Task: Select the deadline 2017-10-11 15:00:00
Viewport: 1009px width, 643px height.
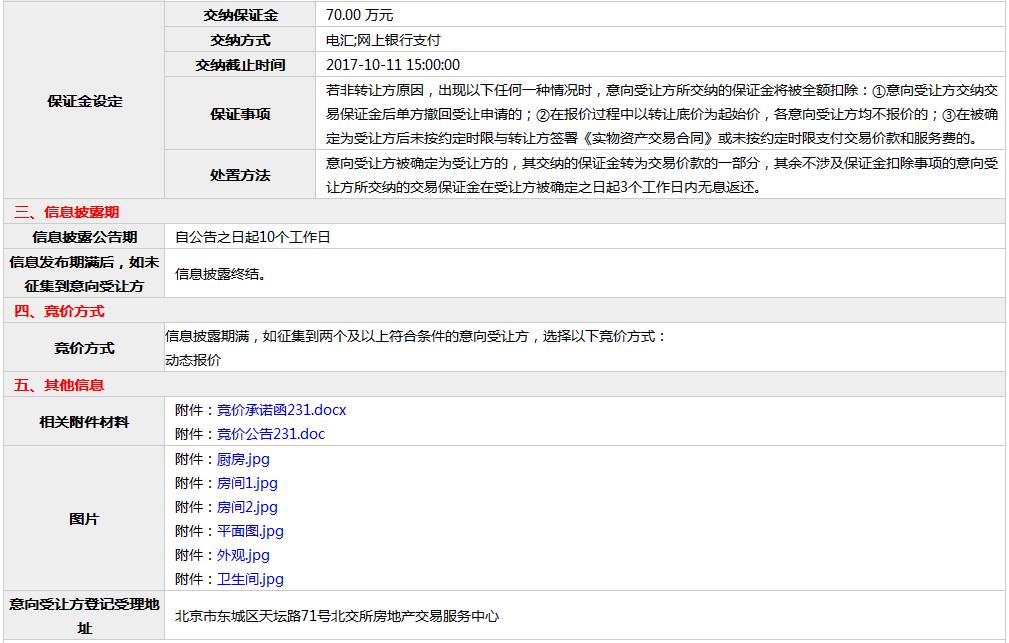Action: (x=393, y=65)
